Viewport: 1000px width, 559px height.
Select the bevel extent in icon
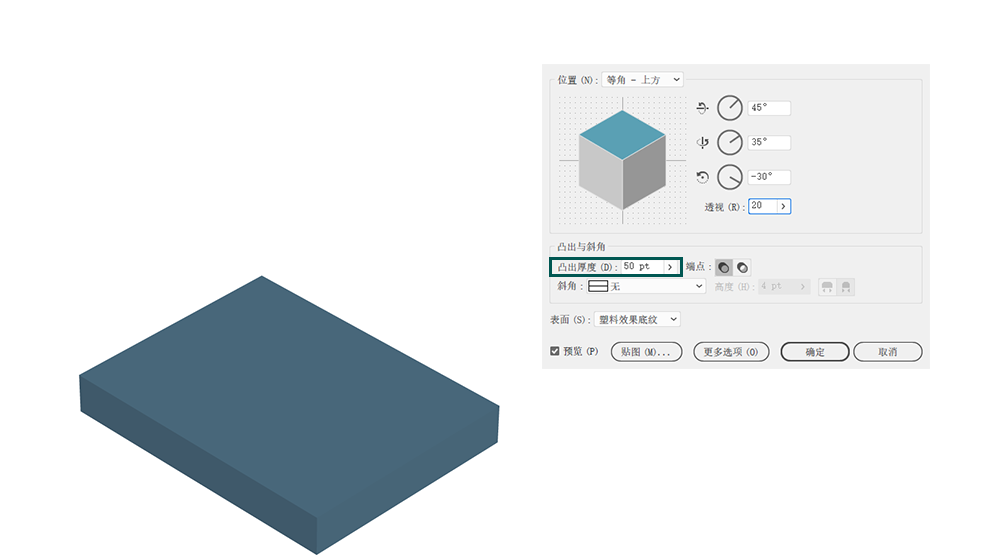point(846,287)
